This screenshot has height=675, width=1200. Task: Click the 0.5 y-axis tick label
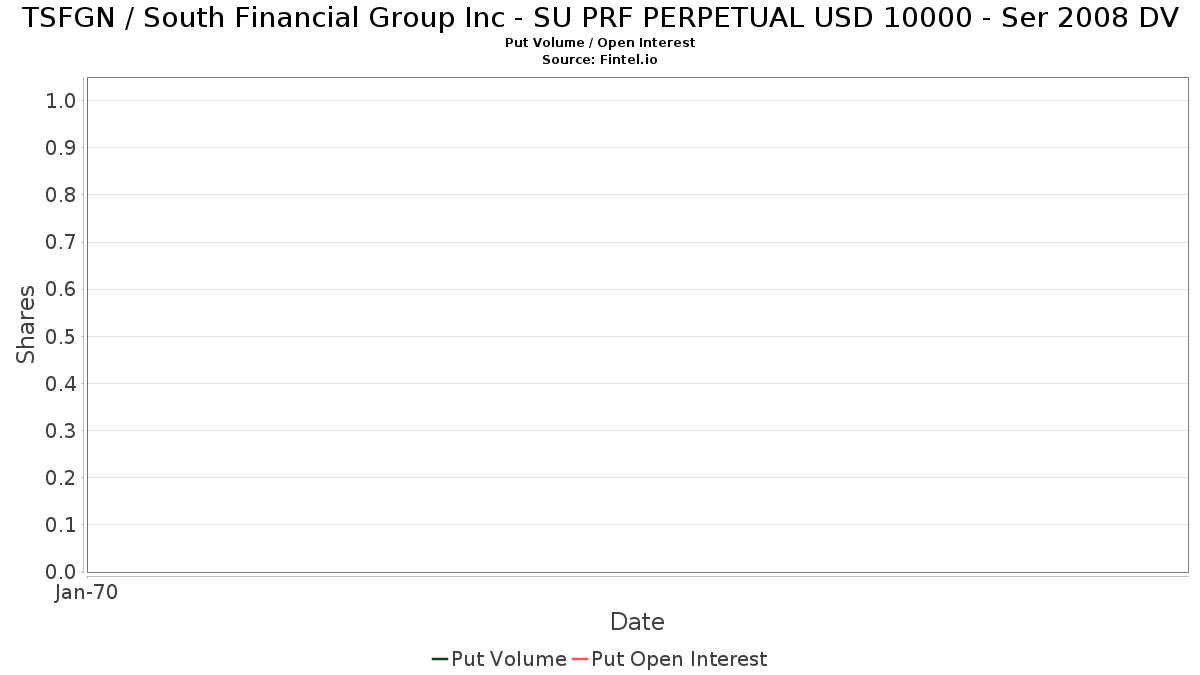tap(61, 336)
